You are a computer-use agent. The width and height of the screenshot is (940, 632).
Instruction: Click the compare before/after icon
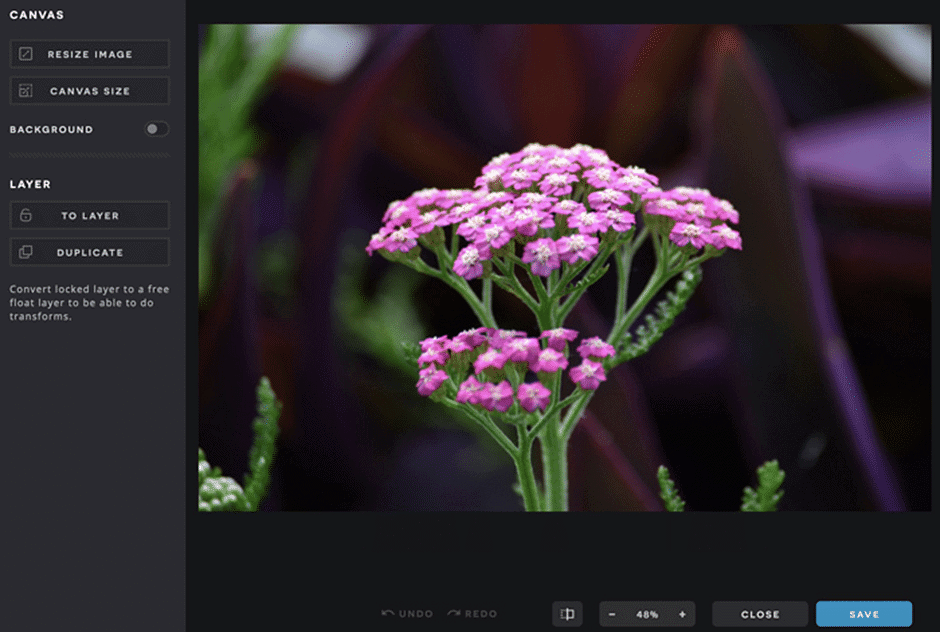567,614
